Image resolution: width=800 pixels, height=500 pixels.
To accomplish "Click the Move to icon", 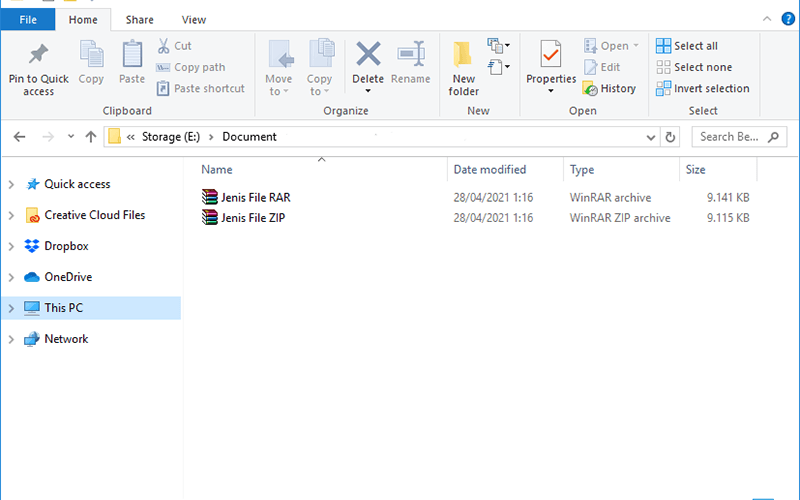I will 280,55.
